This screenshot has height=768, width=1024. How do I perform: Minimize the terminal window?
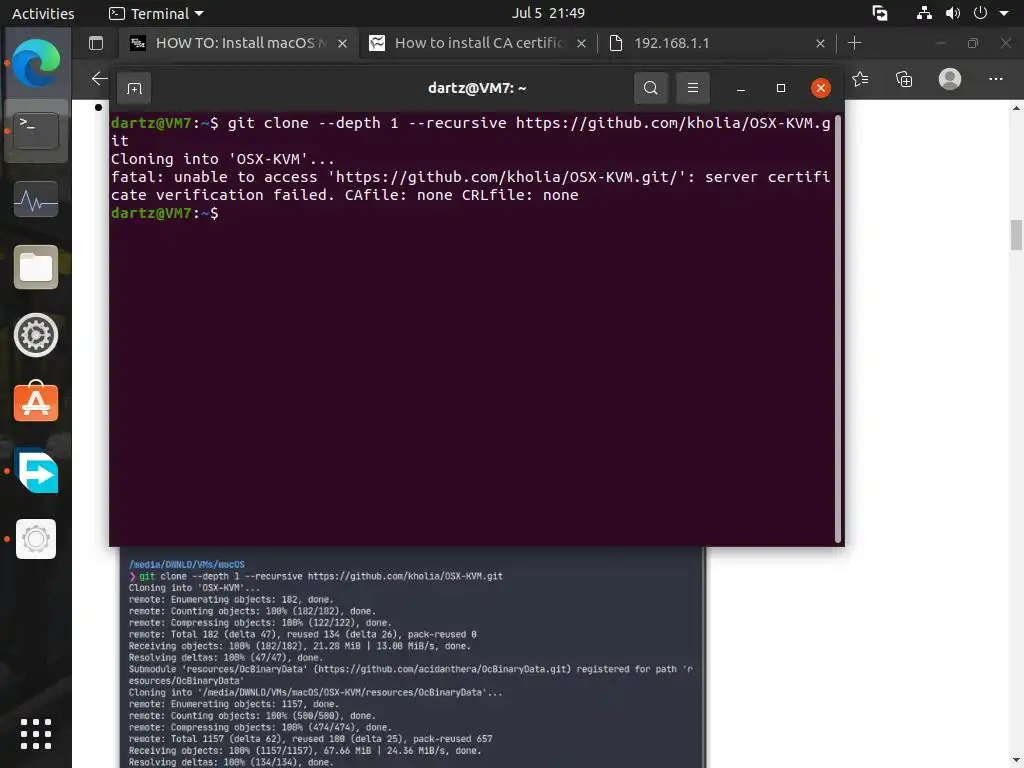click(x=741, y=88)
